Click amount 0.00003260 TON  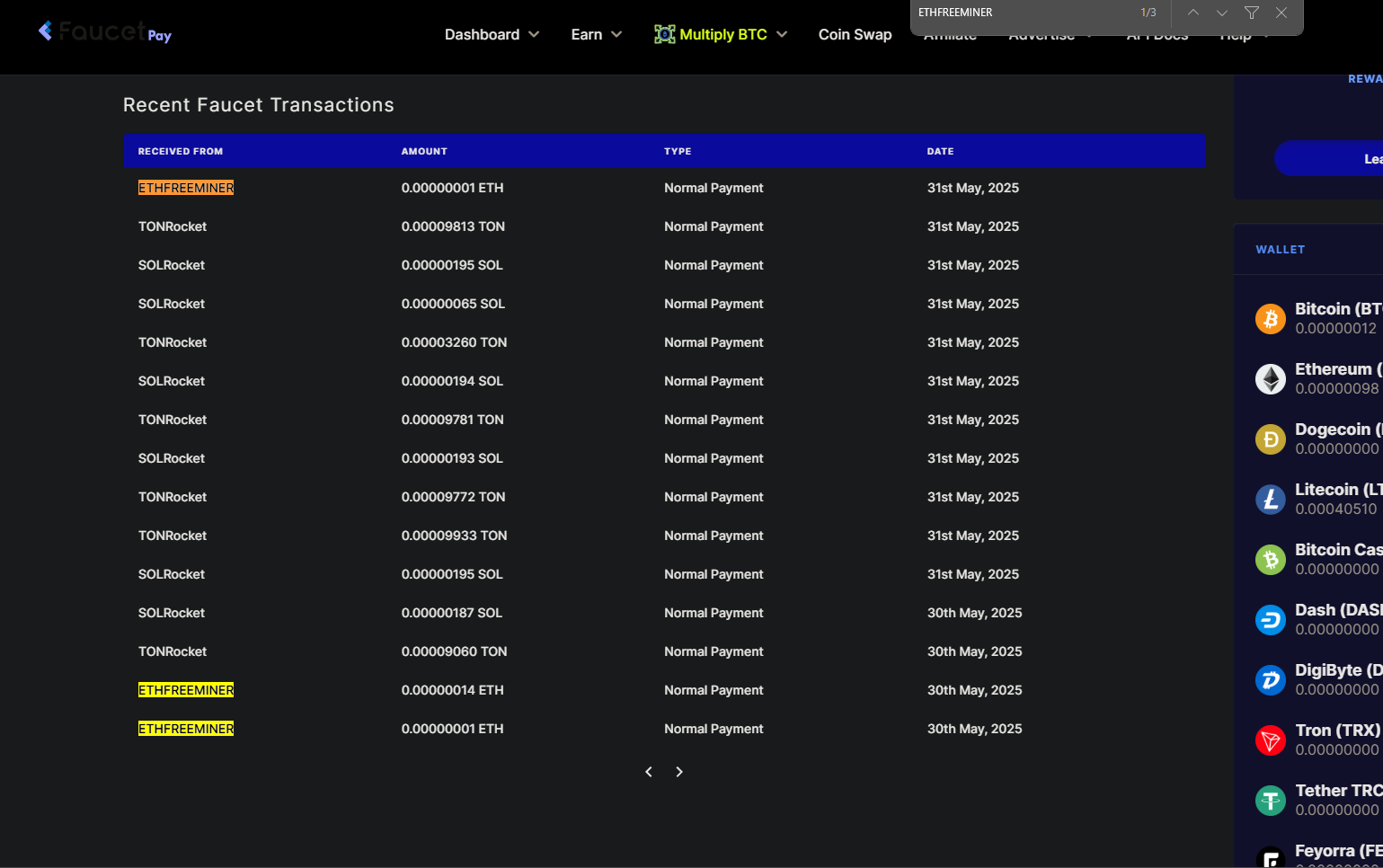pyautogui.click(x=454, y=342)
